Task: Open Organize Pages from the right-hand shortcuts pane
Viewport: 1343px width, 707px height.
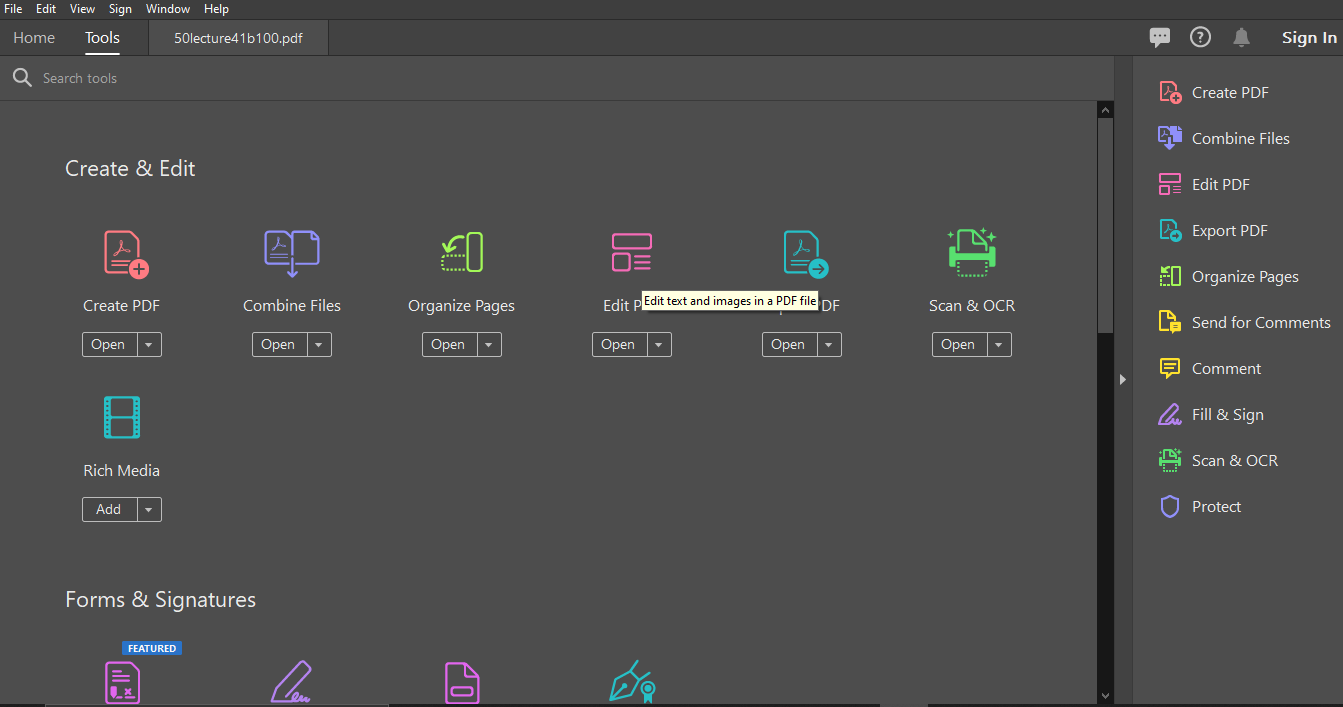Action: pyautogui.click(x=1228, y=276)
